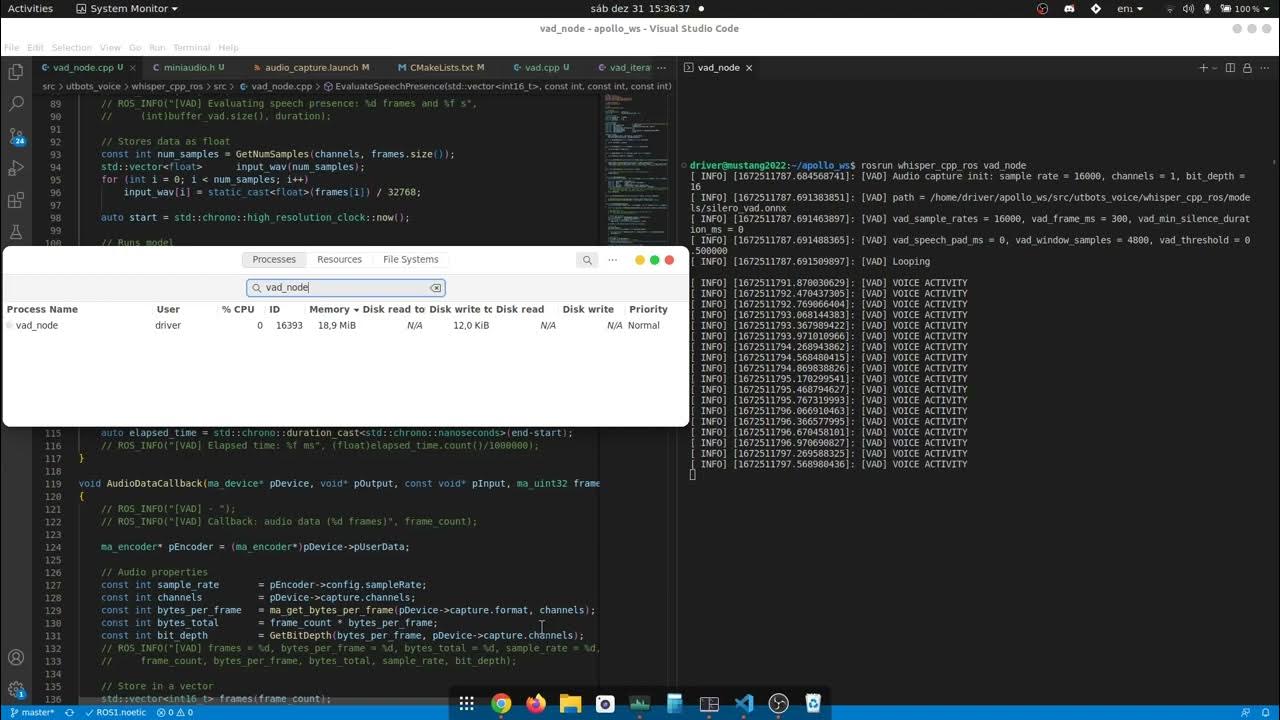Screen dimensions: 1280x720
Task: Launch Firefox from the dock
Action: click(x=536, y=704)
